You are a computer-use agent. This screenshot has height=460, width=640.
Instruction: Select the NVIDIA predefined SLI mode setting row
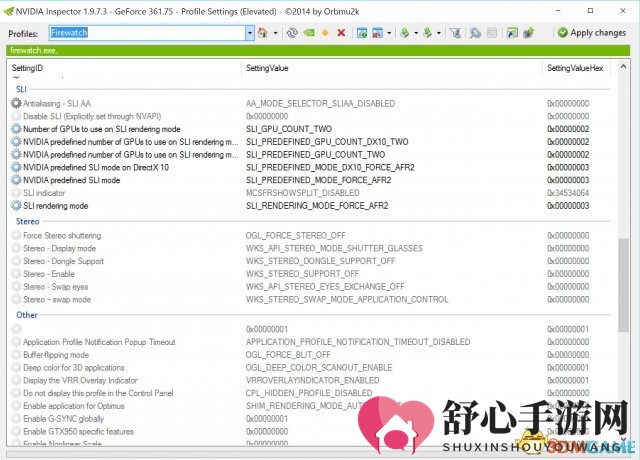click(x=71, y=180)
